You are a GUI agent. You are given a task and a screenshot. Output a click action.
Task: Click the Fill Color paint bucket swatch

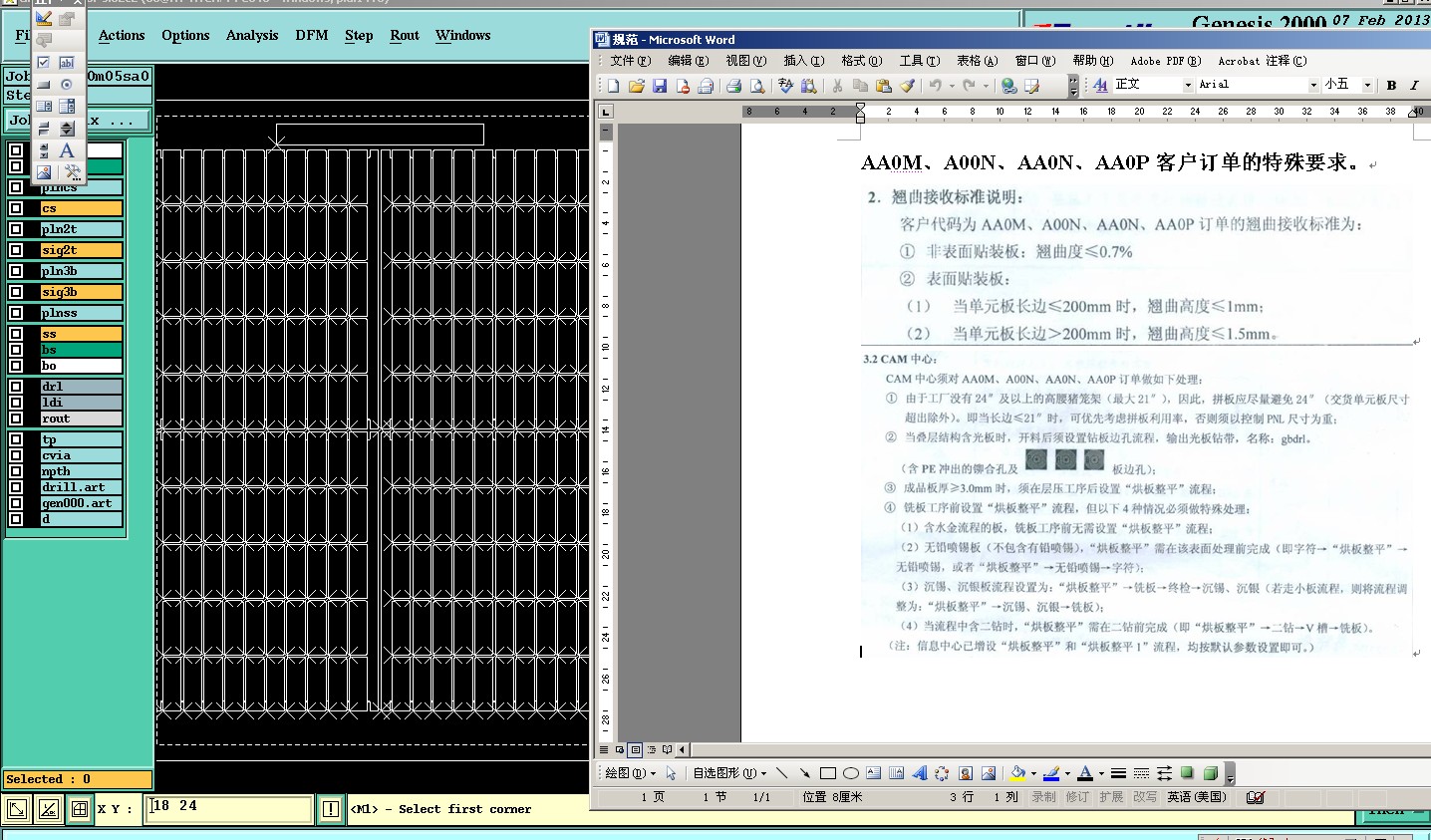(x=1017, y=773)
